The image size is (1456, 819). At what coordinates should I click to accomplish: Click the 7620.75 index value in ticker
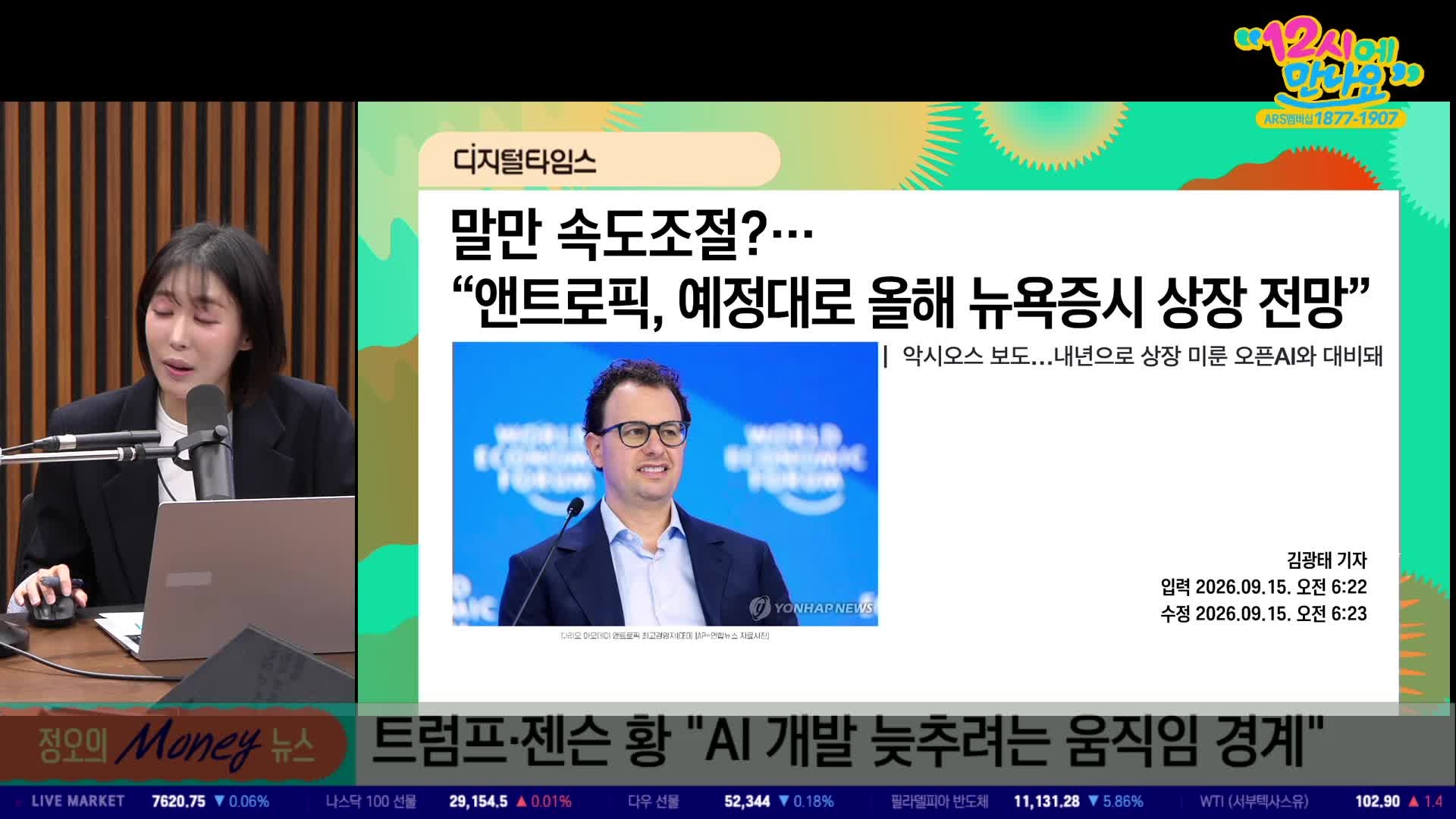[179, 802]
